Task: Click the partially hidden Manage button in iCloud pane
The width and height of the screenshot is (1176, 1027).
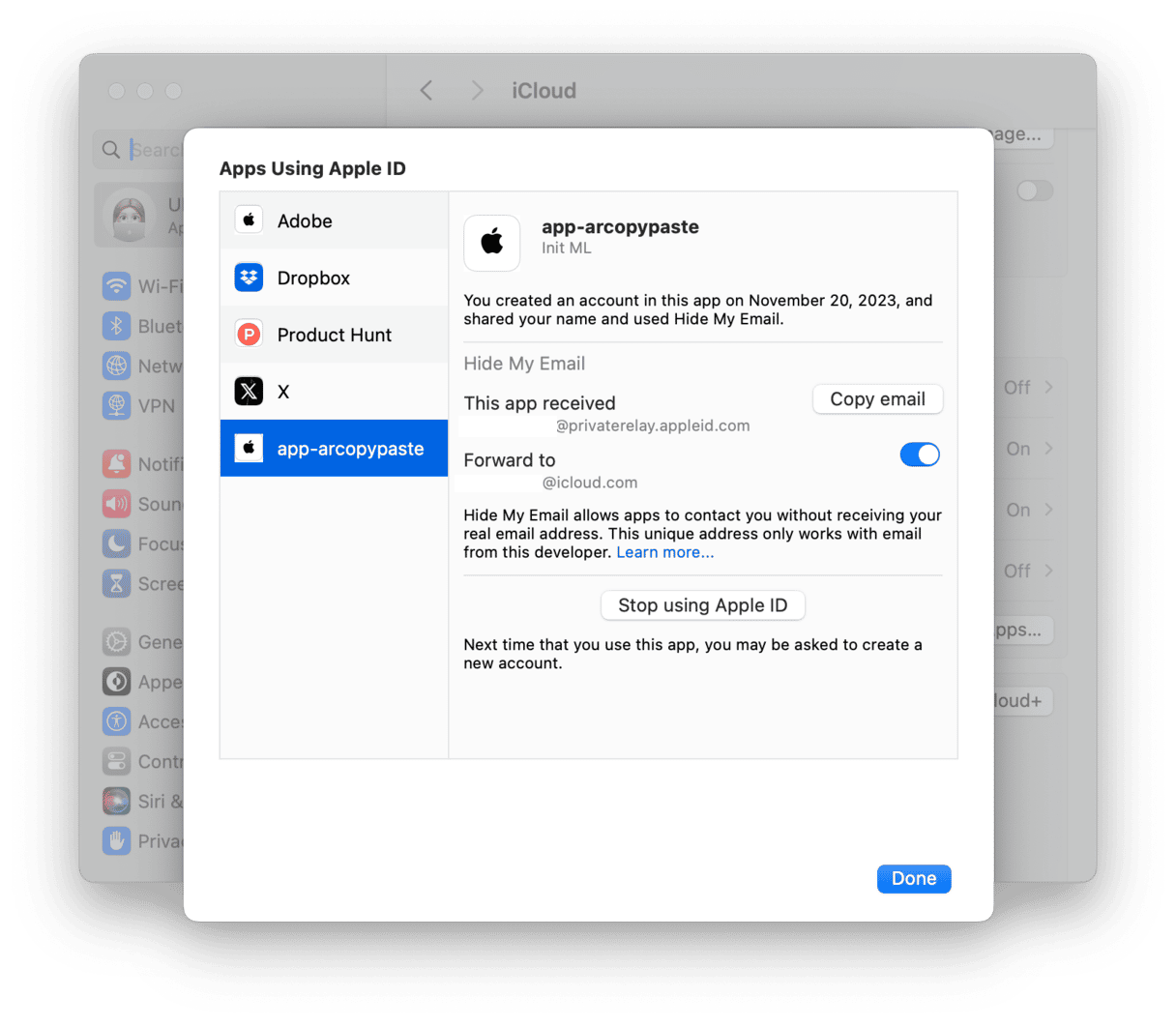Action: tap(1023, 134)
